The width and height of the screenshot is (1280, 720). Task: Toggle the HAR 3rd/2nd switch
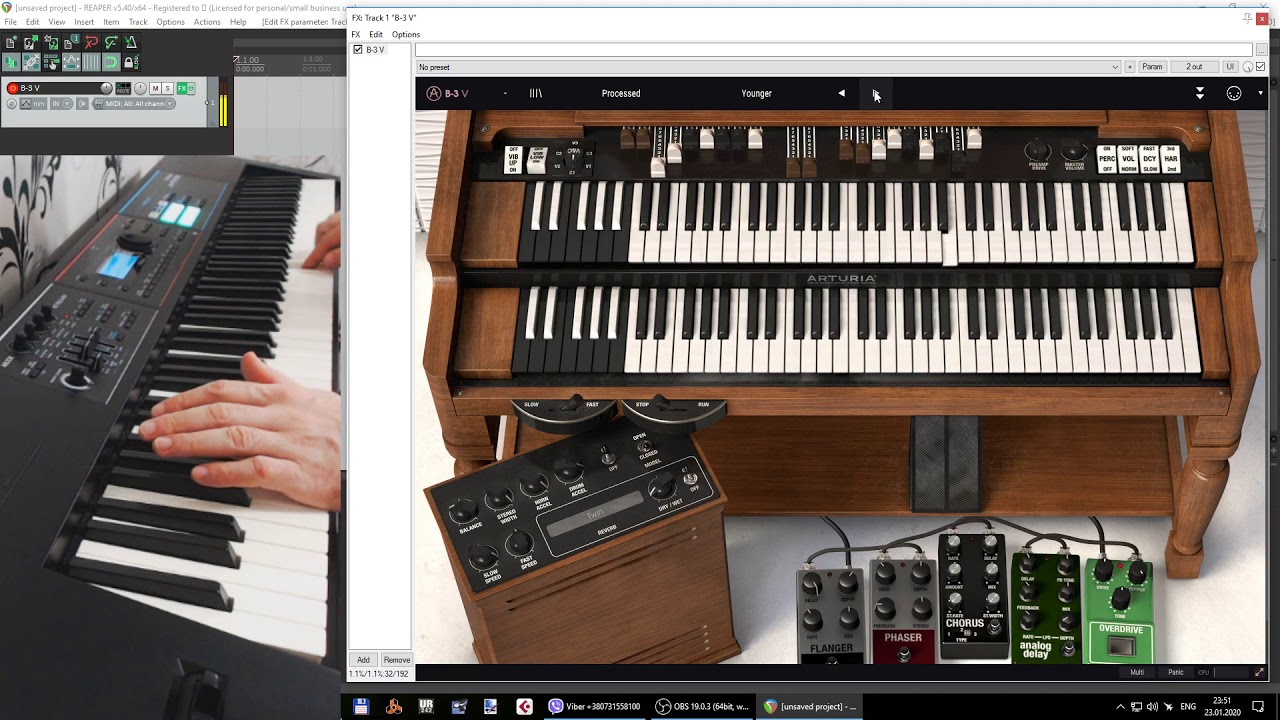coord(1170,159)
